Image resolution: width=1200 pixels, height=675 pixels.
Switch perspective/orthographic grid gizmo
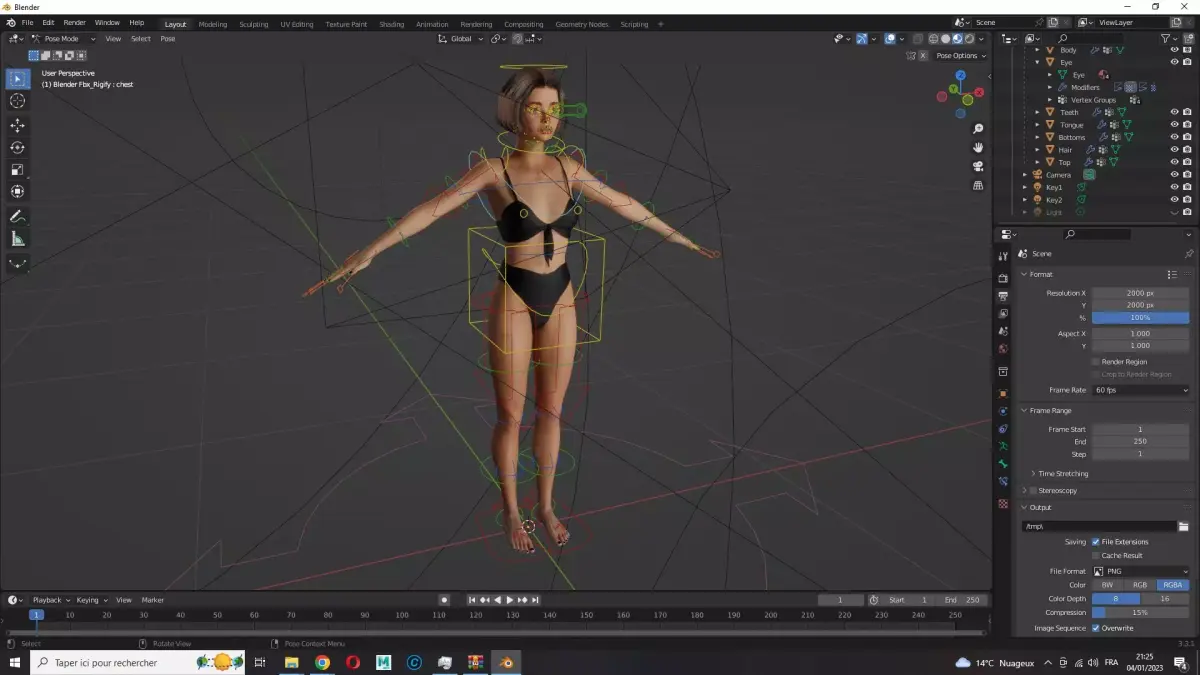pos(978,185)
